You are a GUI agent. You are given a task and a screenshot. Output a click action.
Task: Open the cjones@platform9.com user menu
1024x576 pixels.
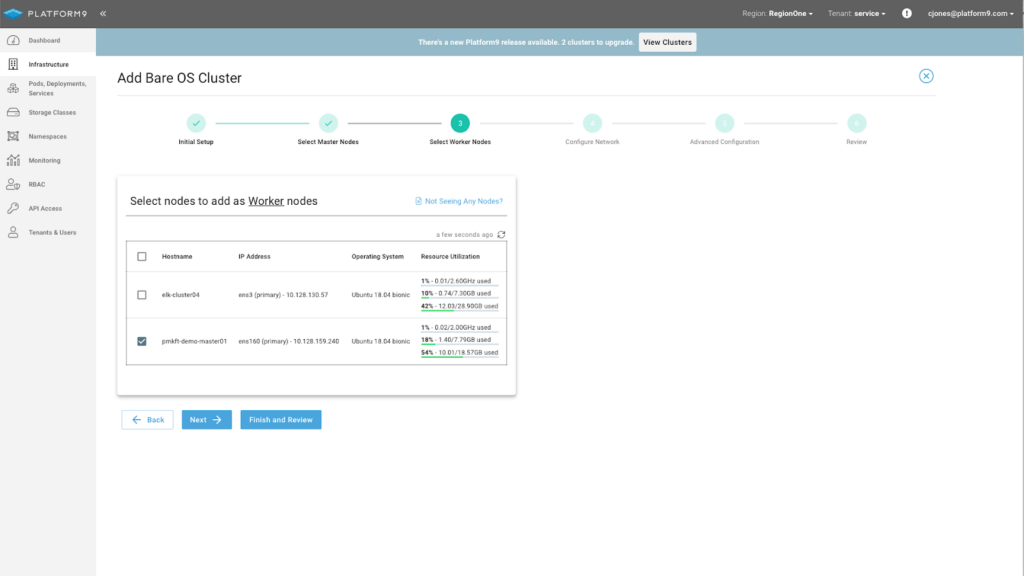(970, 14)
